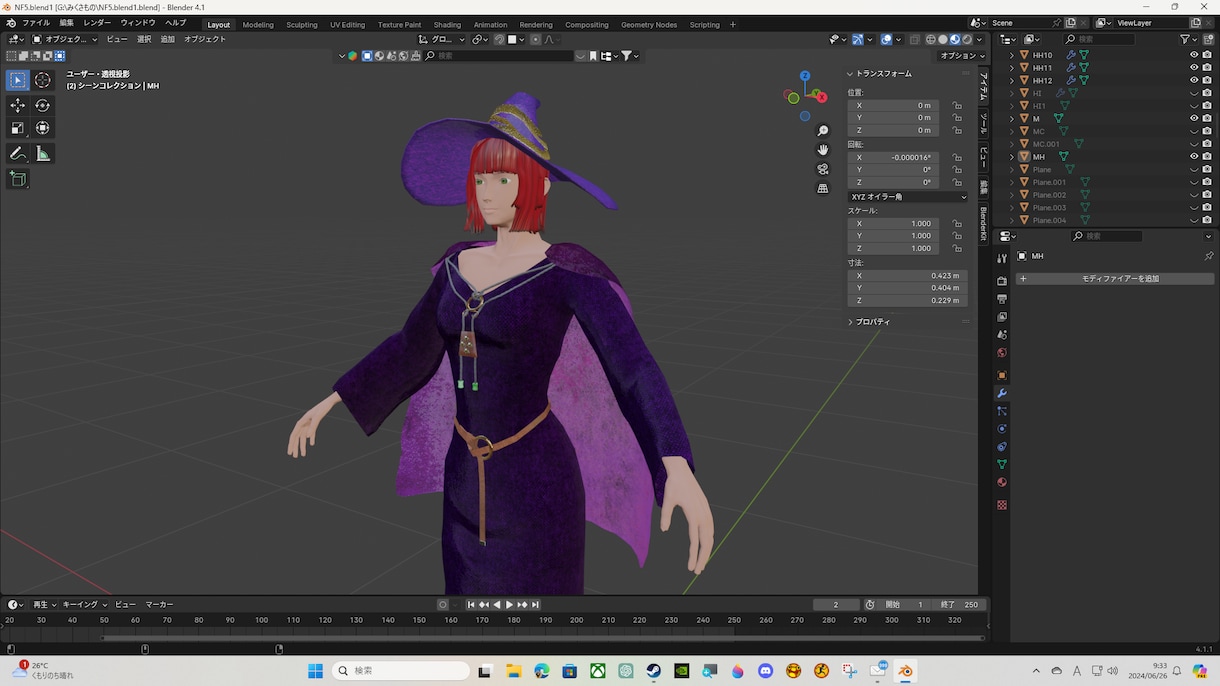Switch to material preview shading
The width and height of the screenshot is (1220, 686).
point(955,39)
